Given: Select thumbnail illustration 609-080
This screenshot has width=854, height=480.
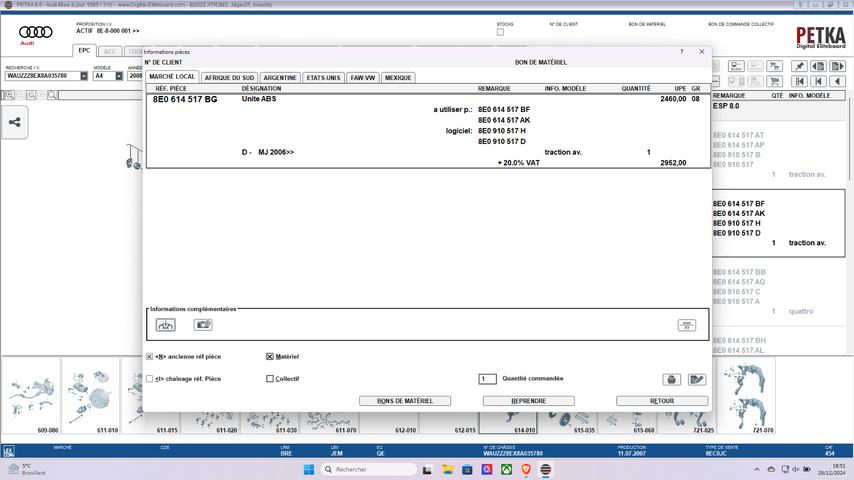Looking at the screenshot, I should [33, 396].
